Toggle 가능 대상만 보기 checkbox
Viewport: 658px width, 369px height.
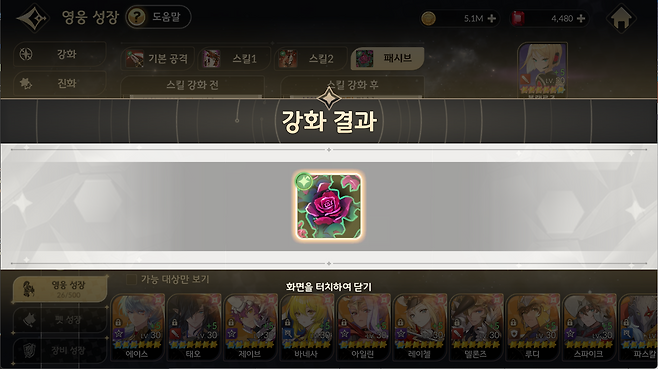tap(131, 280)
